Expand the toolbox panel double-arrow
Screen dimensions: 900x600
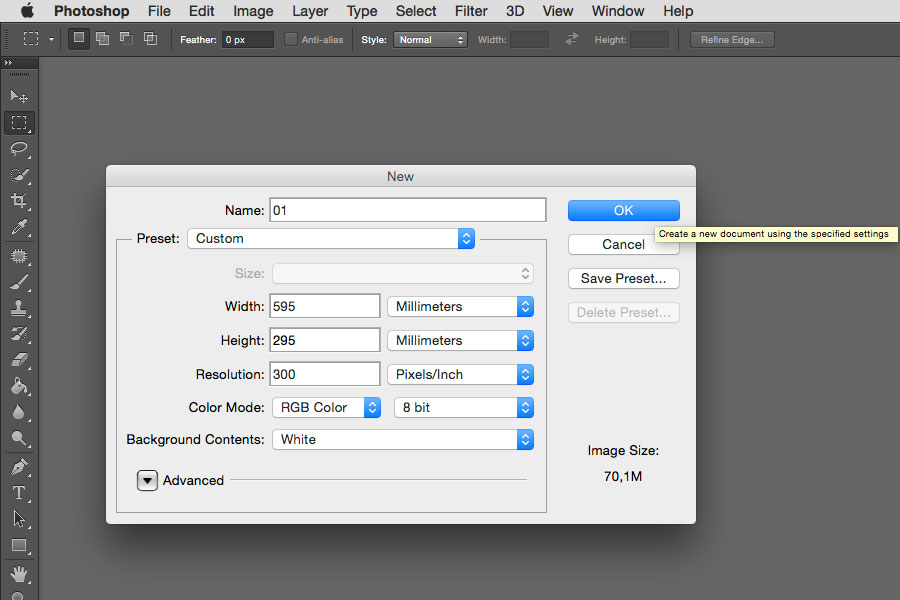click(9, 62)
